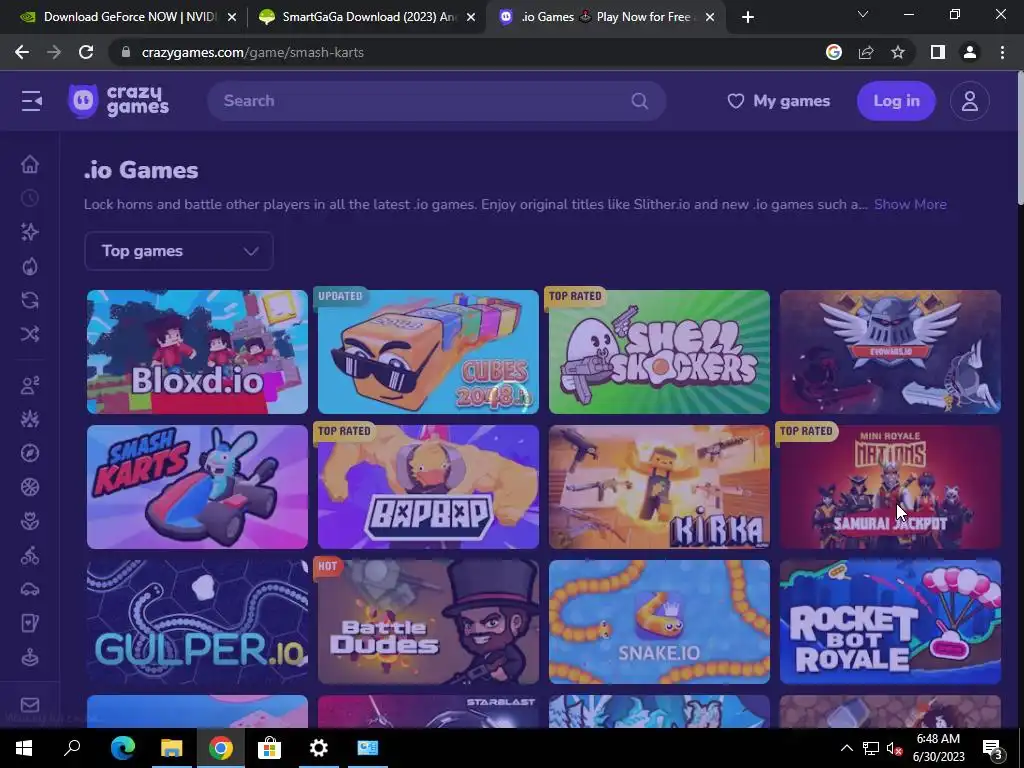Open Trending flame icon in sidebar
1024x768 pixels.
point(30,266)
